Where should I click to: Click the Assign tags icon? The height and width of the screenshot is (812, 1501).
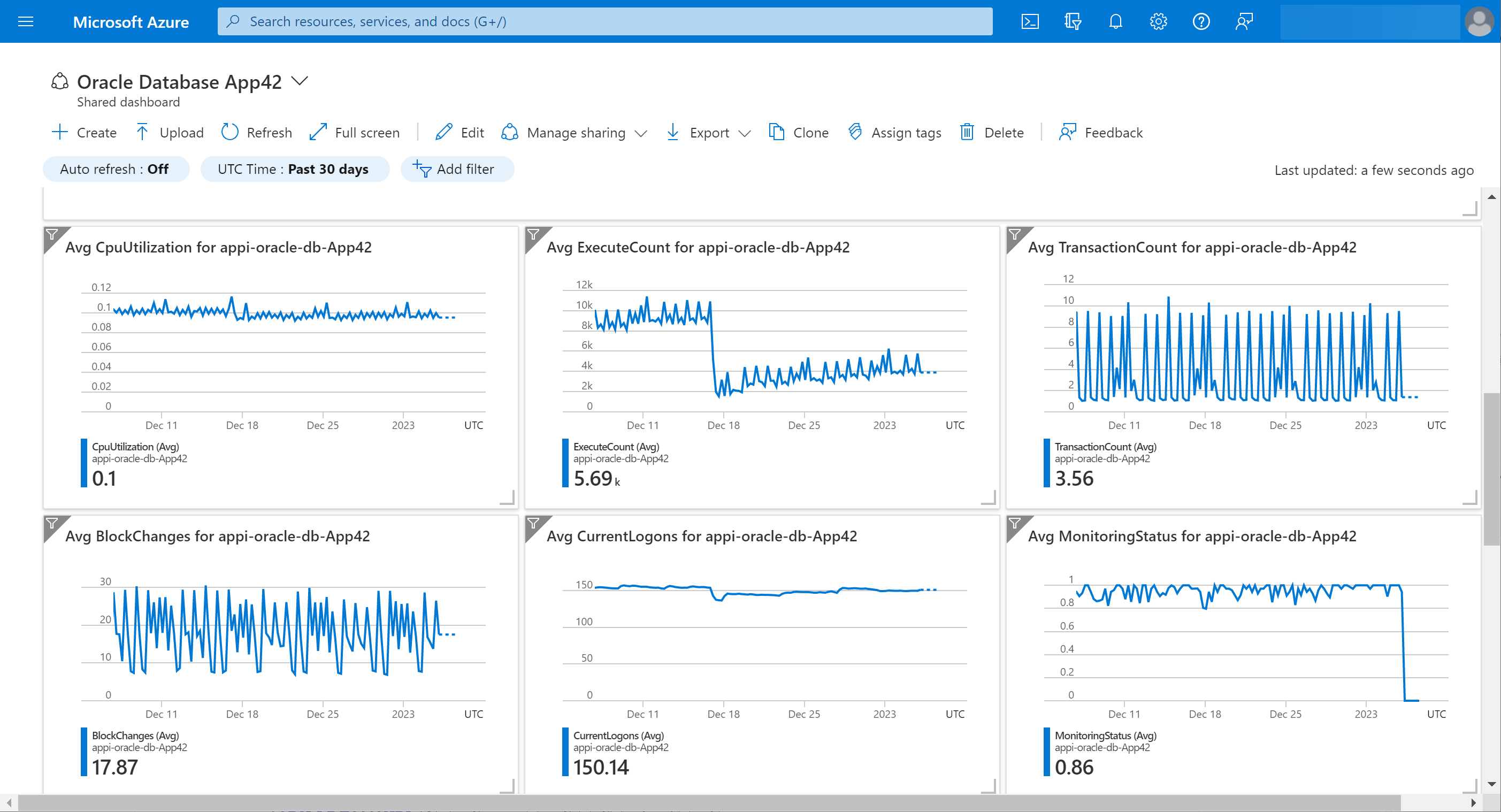tap(855, 132)
